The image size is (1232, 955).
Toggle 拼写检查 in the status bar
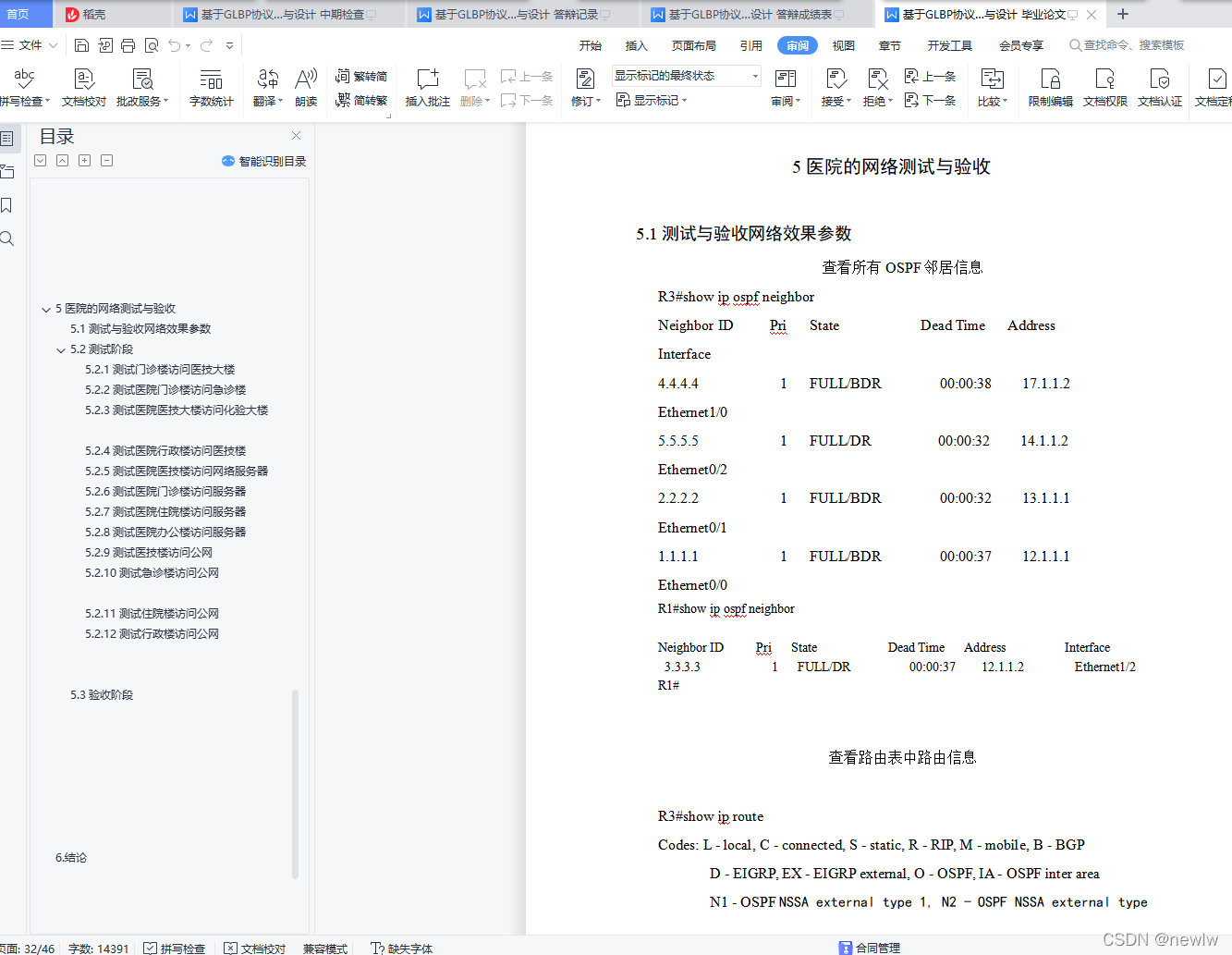tap(176, 949)
